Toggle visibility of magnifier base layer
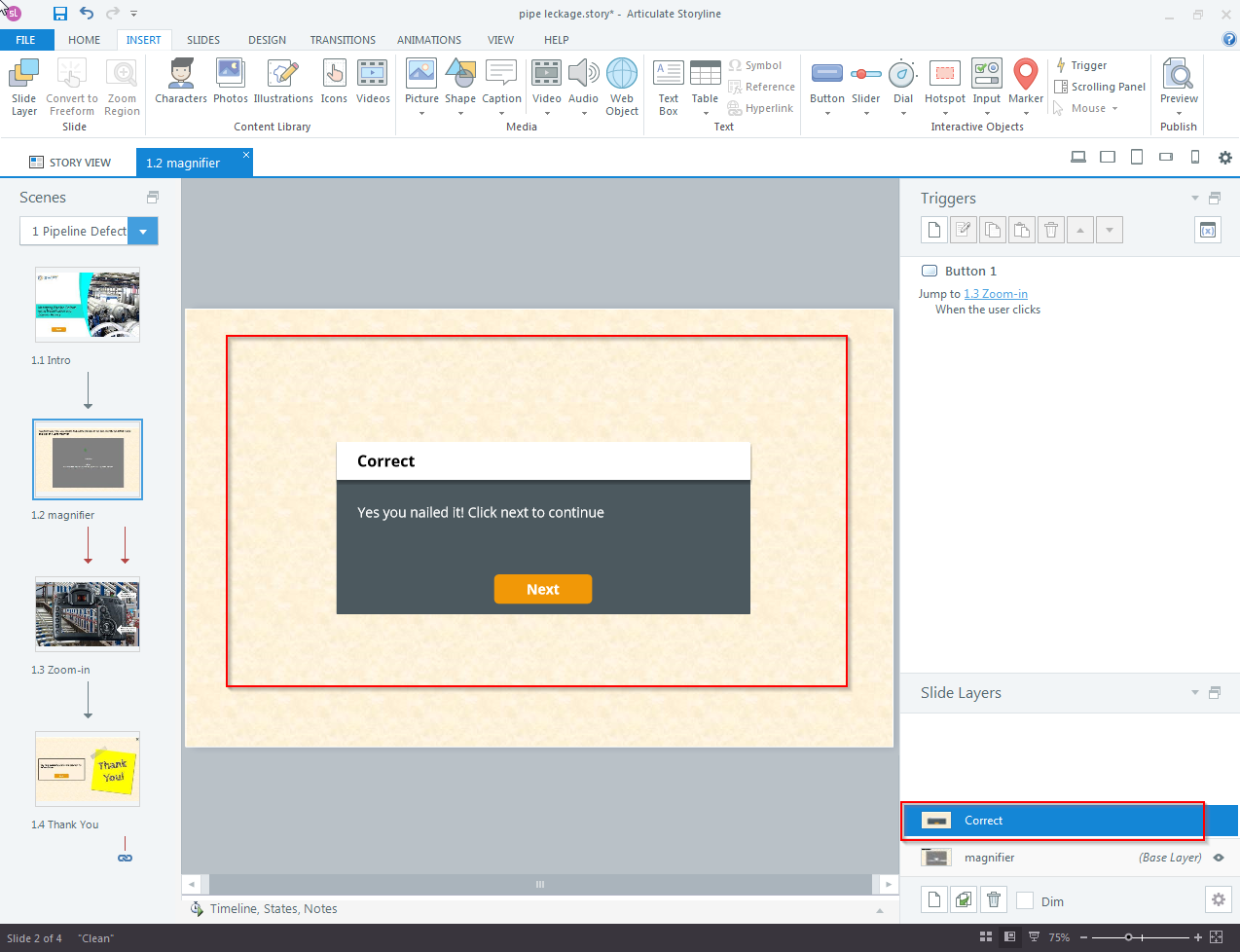Viewport: 1240px width, 952px height. [1219, 858]
